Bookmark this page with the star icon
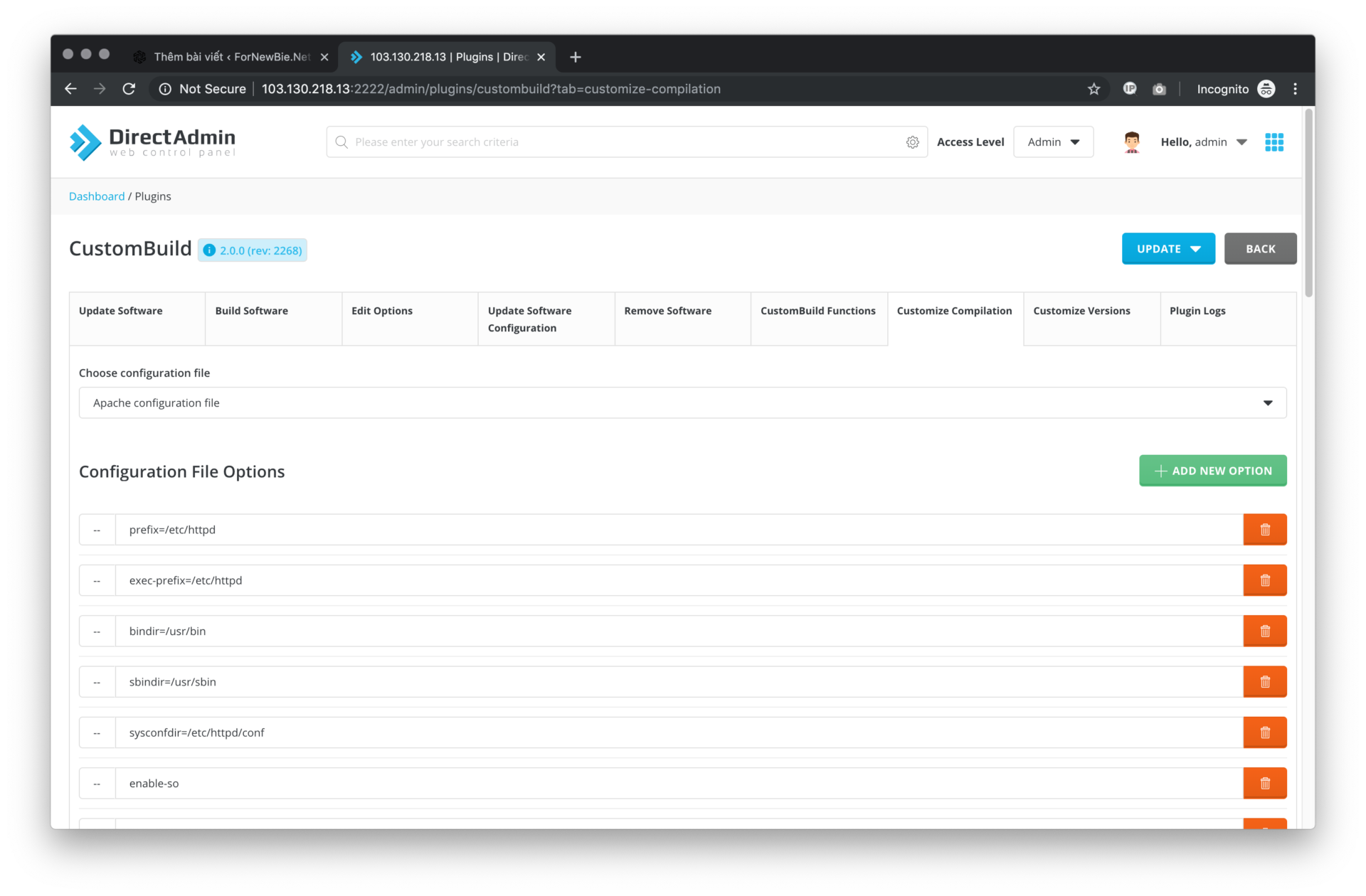The width and height of the screenshot is (1366, 896). point(1094,89)
